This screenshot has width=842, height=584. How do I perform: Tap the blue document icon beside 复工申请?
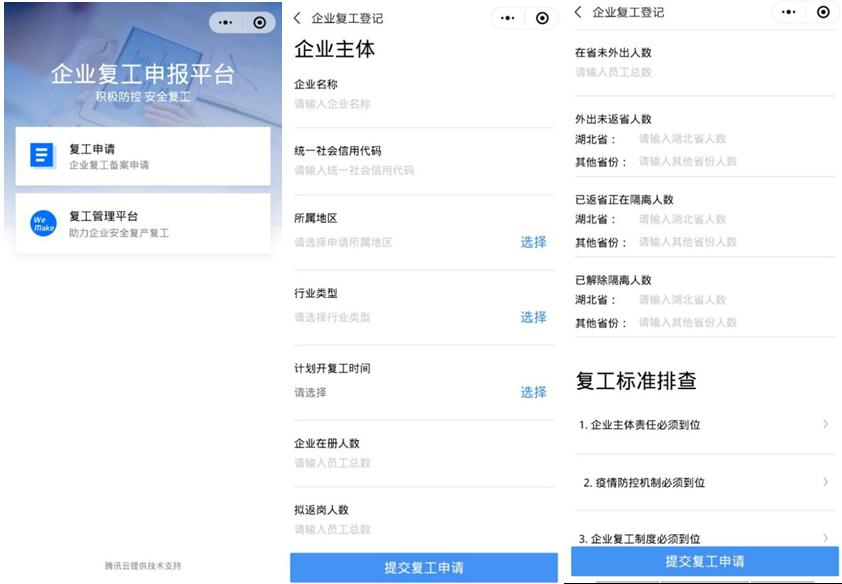(42, 156)
